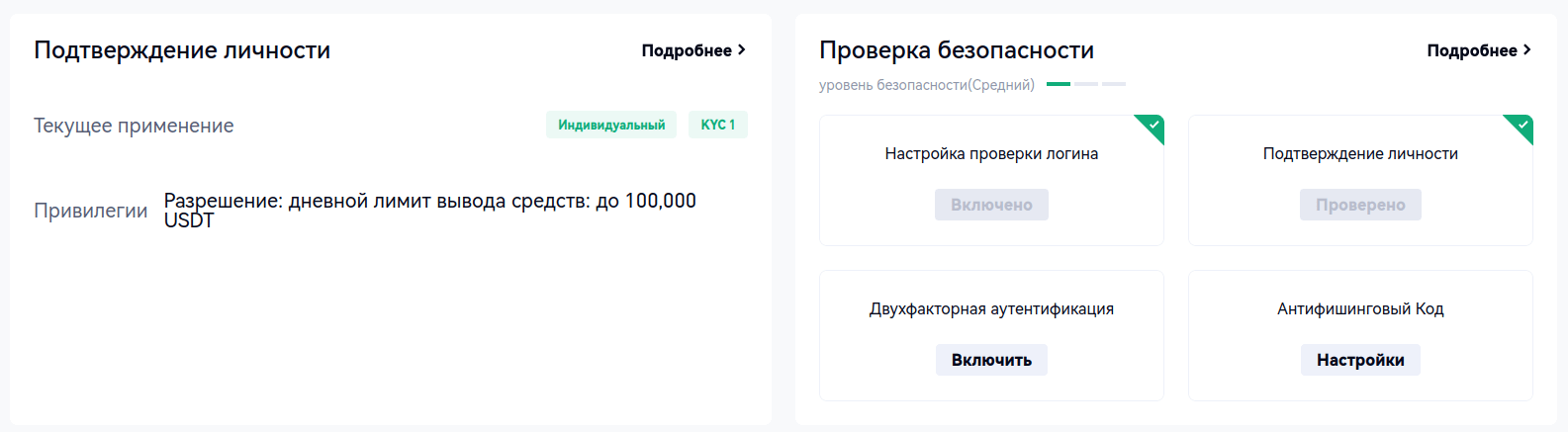Click the disabled "Включено" button
1568x432 pixels.
pyautogui.click(x=991, y=205)
